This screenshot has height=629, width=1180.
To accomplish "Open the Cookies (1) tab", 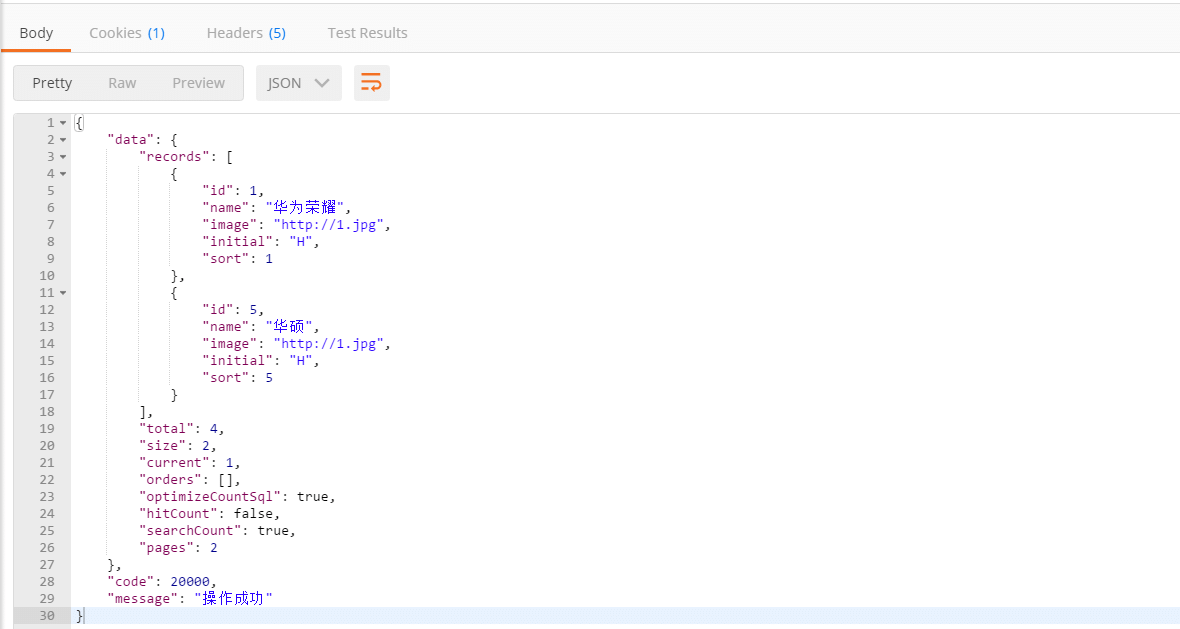I will click(127, 33).
